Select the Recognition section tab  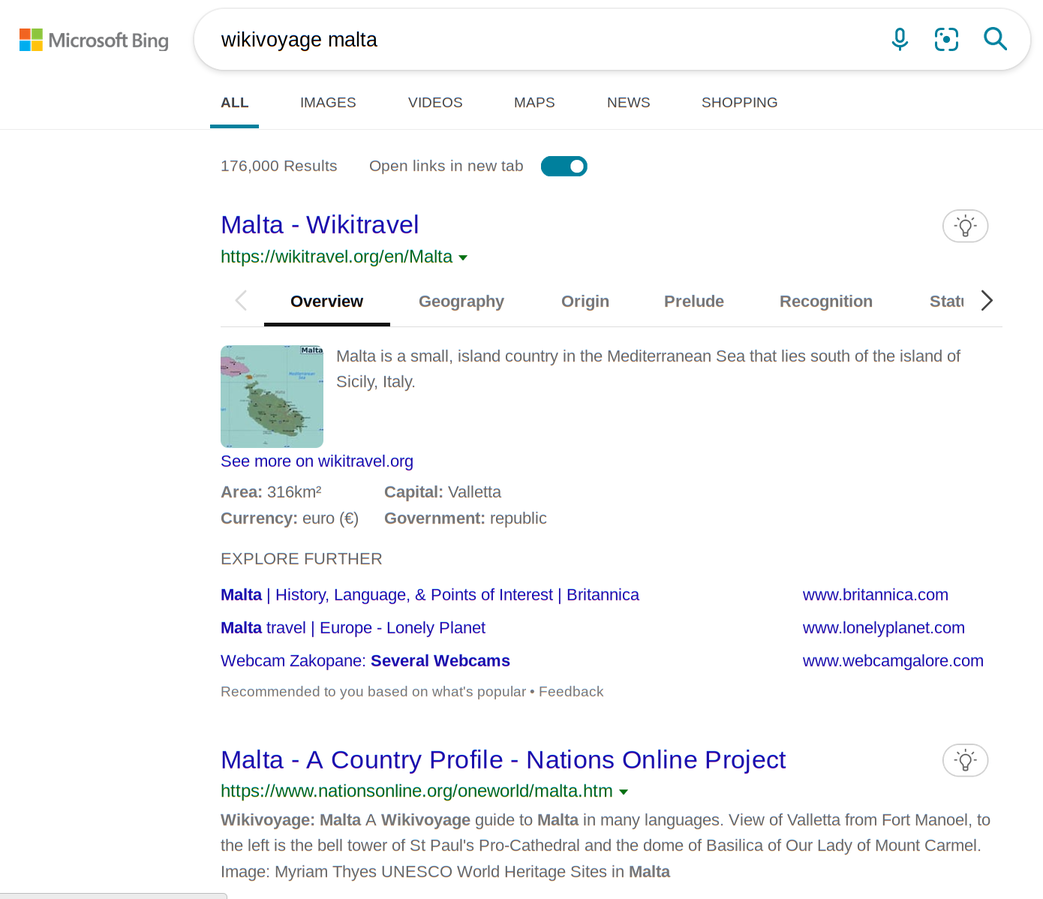click(x=825, y=302)
